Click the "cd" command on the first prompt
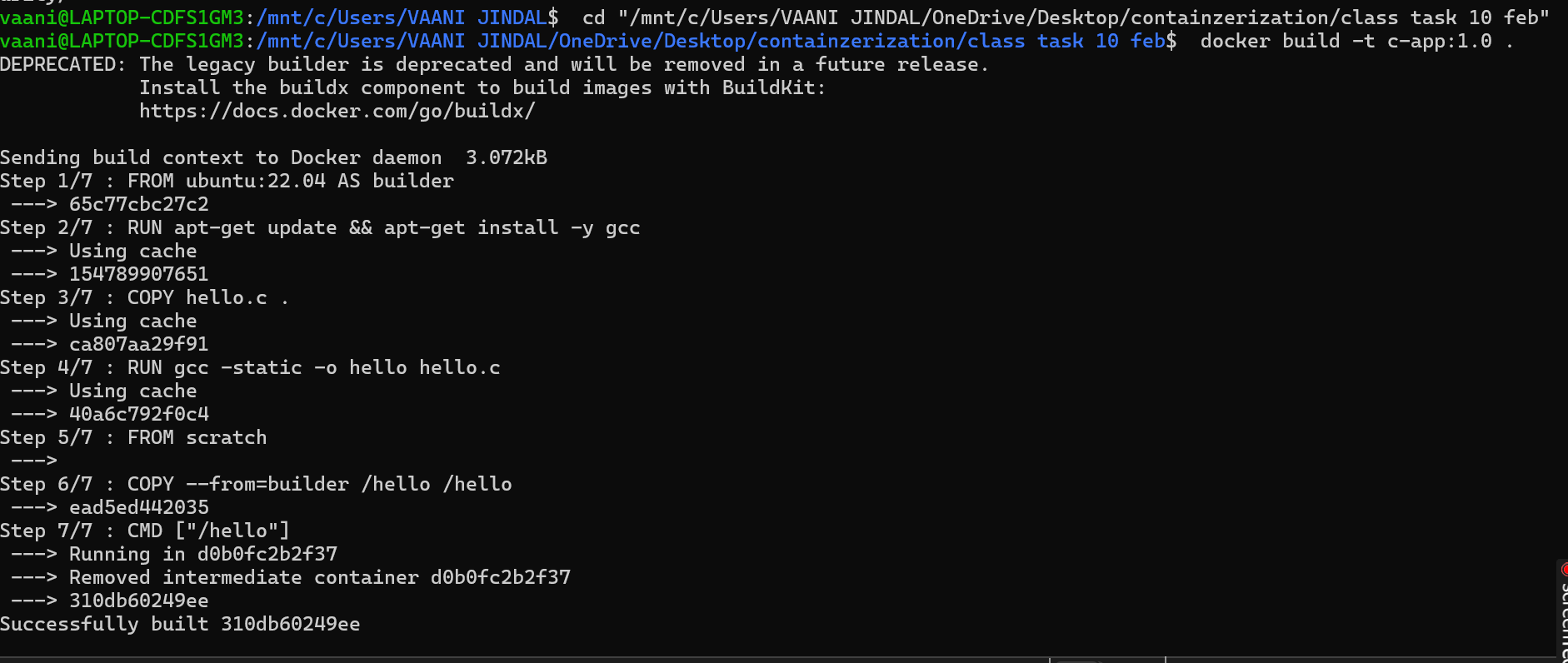 click(593, 17)
